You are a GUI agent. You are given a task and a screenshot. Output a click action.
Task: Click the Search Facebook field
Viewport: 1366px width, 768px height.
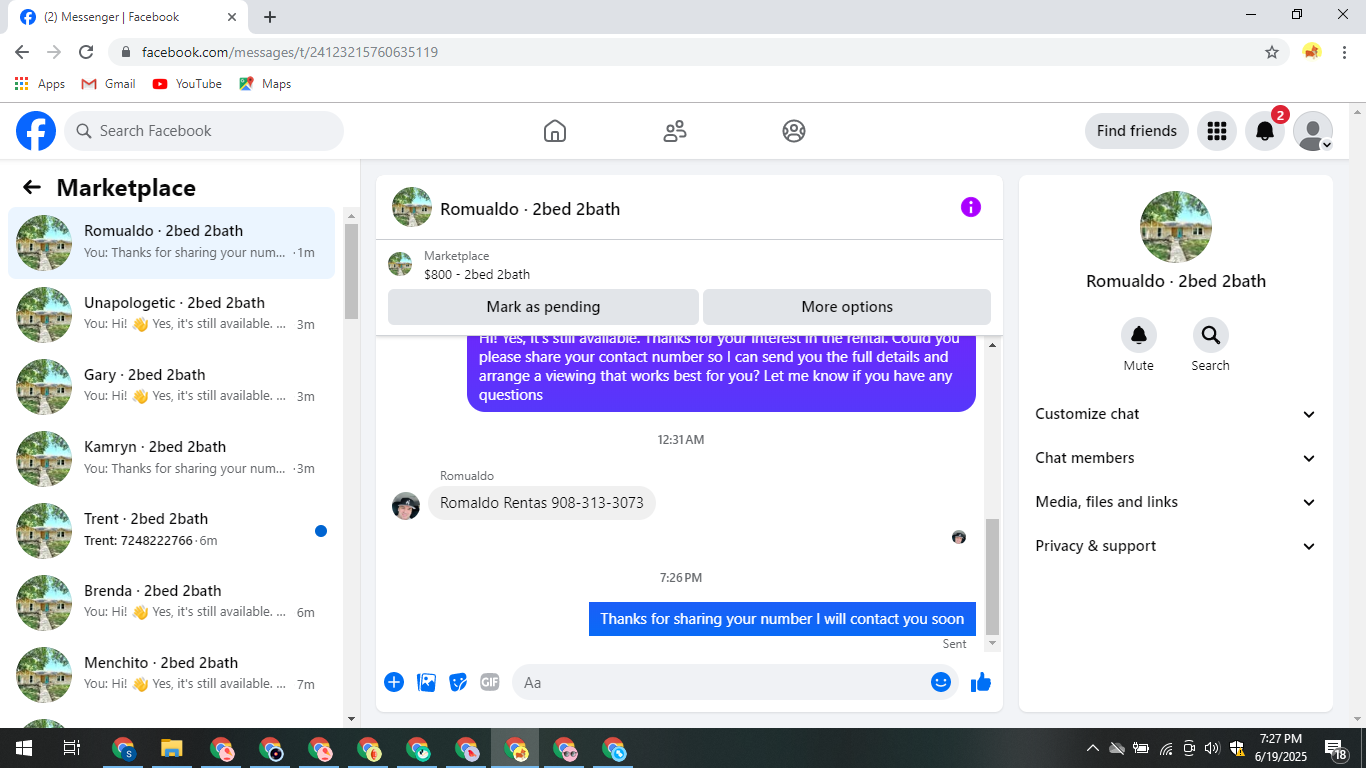[x=204, y=131]
